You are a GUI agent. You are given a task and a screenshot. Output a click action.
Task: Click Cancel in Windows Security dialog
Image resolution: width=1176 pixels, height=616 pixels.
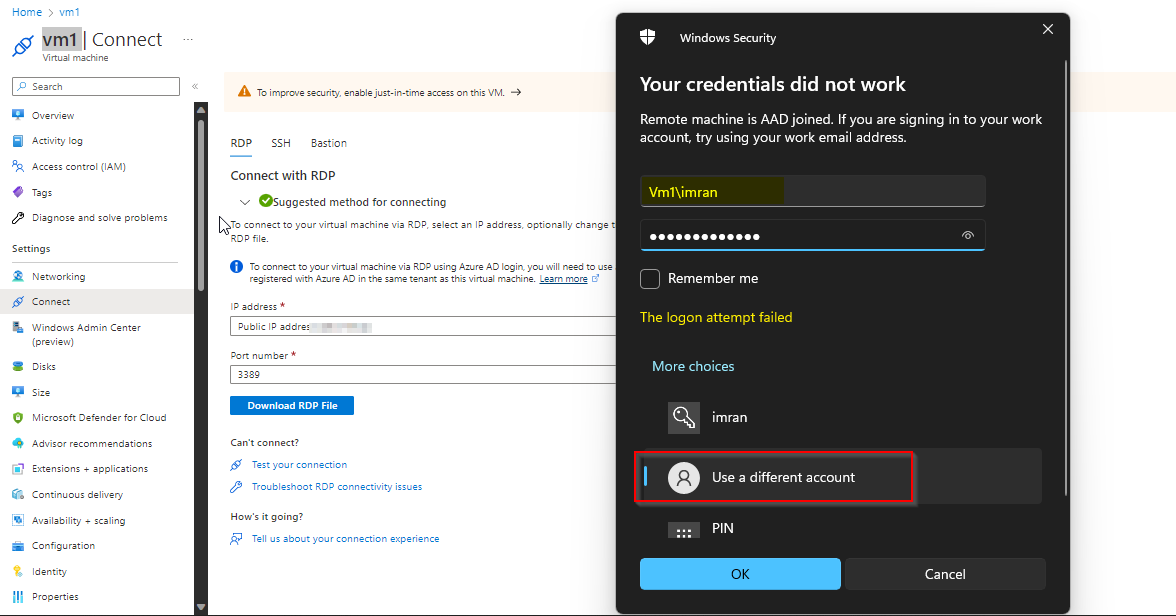point(945,574)
